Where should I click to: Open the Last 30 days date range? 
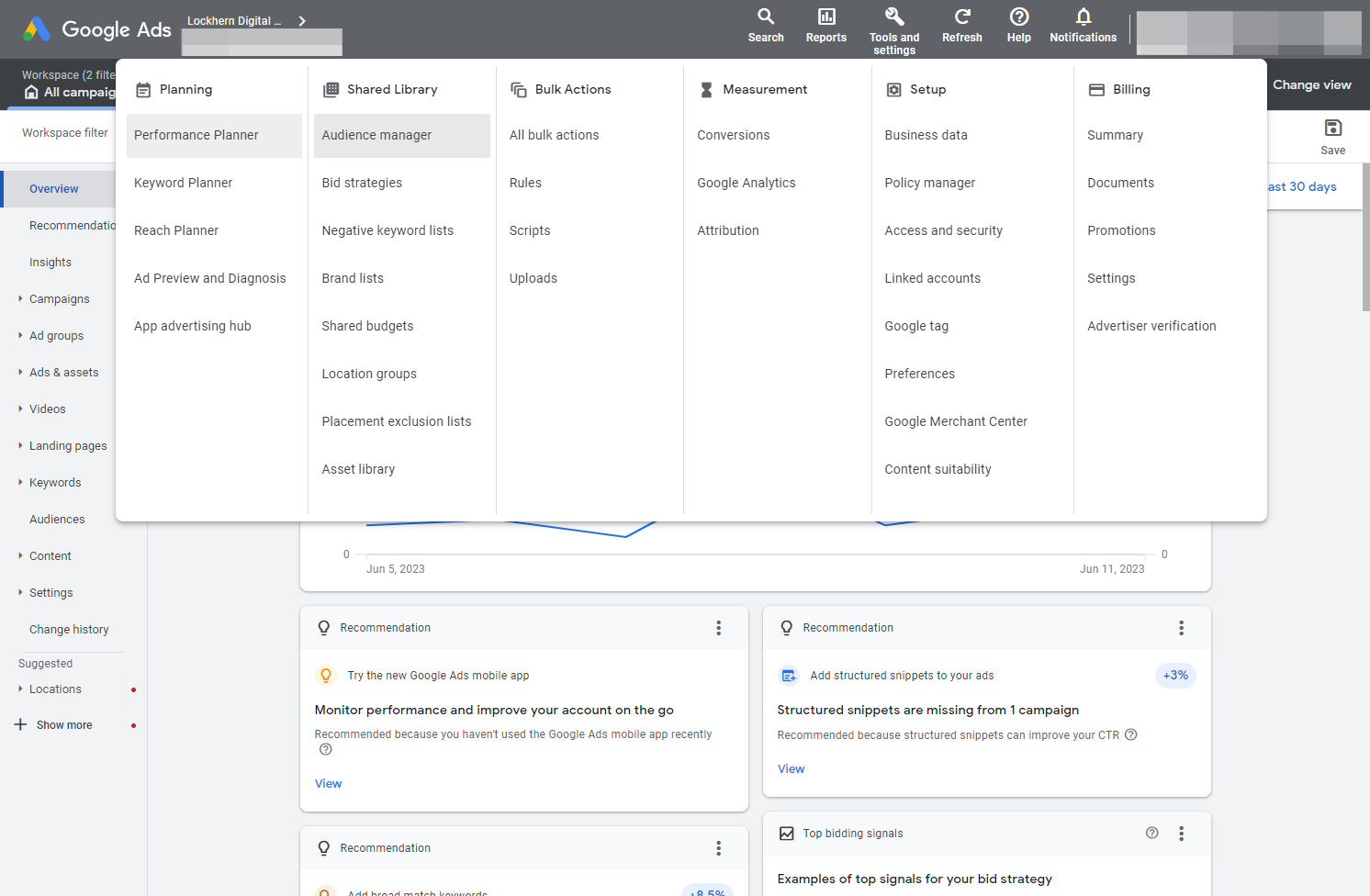tap(1302, 186)
